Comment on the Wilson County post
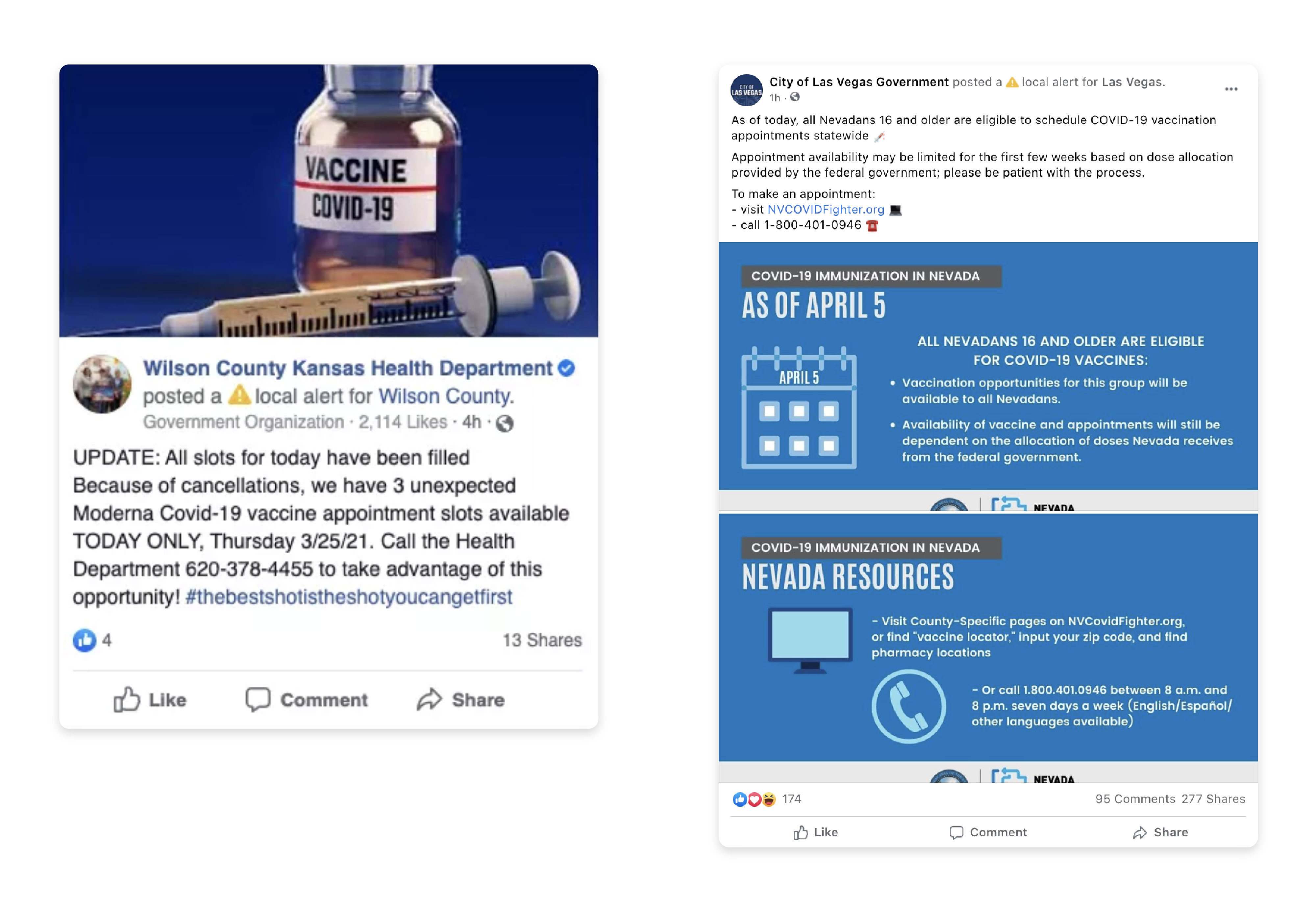This screenshot has height=912, width=1316. pos(307,699)
